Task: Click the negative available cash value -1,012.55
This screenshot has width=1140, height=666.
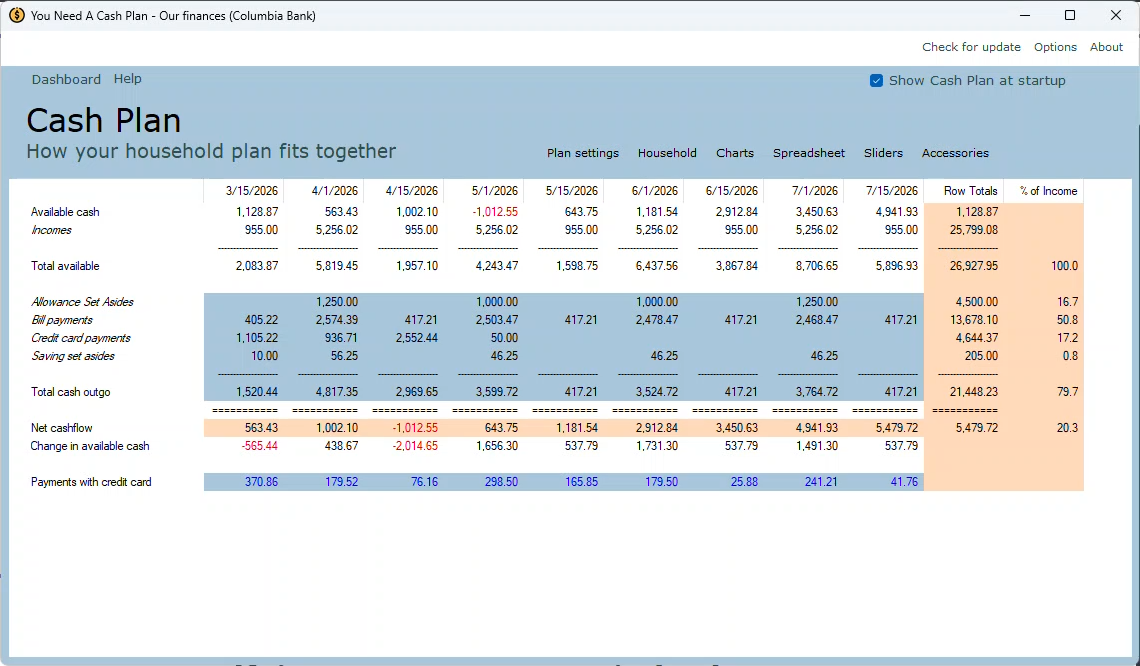Action: (495, 212)
